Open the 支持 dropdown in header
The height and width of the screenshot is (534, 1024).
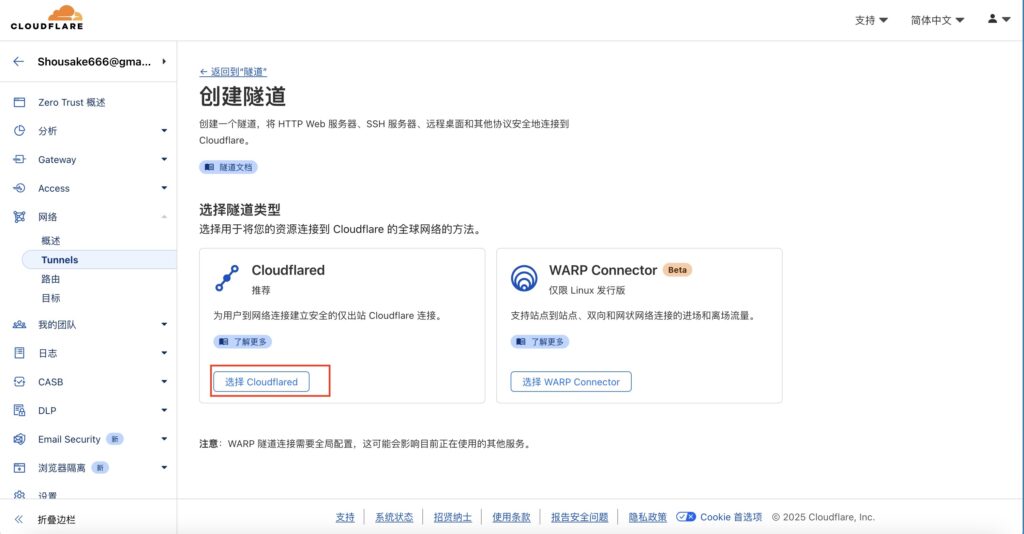tap(871, 20)
